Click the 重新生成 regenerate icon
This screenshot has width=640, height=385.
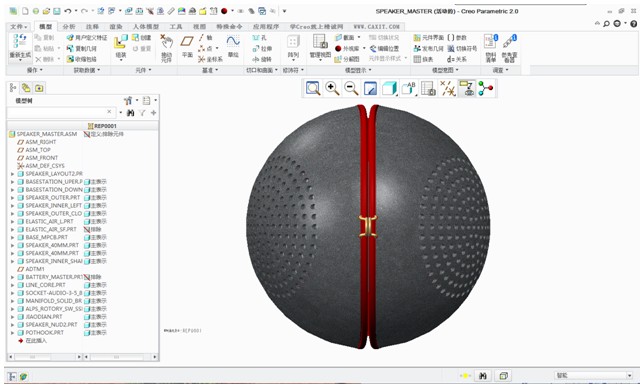point(20,47)
